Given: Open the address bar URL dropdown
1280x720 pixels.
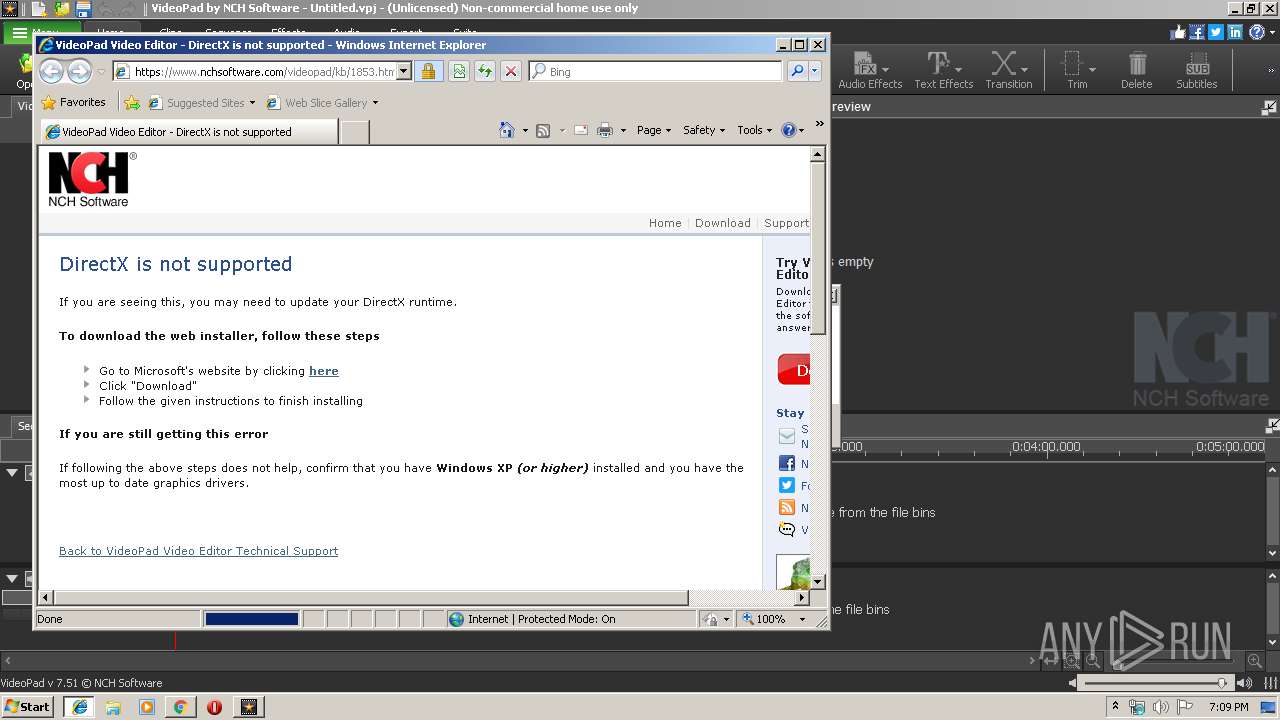Looking at the screenshot, I should [404, 71].
